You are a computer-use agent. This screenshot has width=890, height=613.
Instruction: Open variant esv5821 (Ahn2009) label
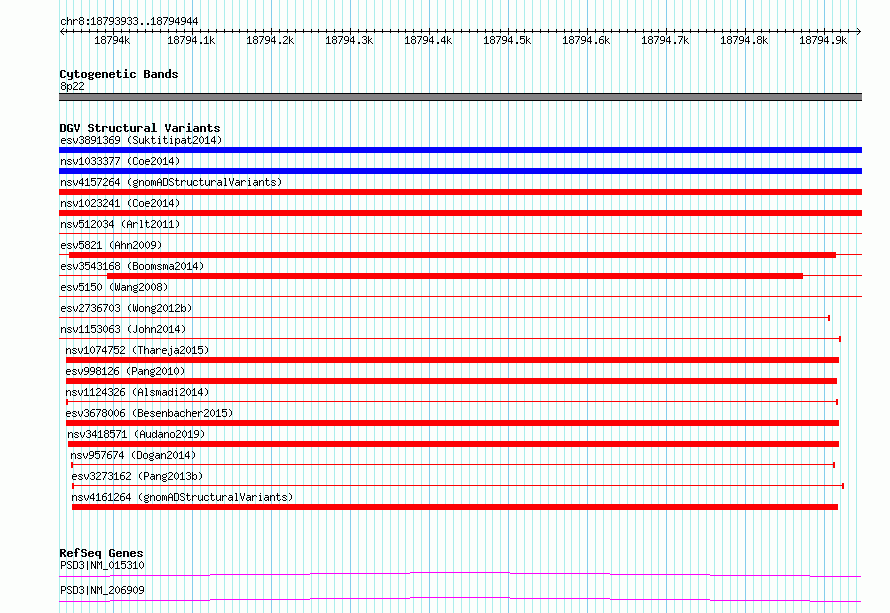click(x=111, y=245)
